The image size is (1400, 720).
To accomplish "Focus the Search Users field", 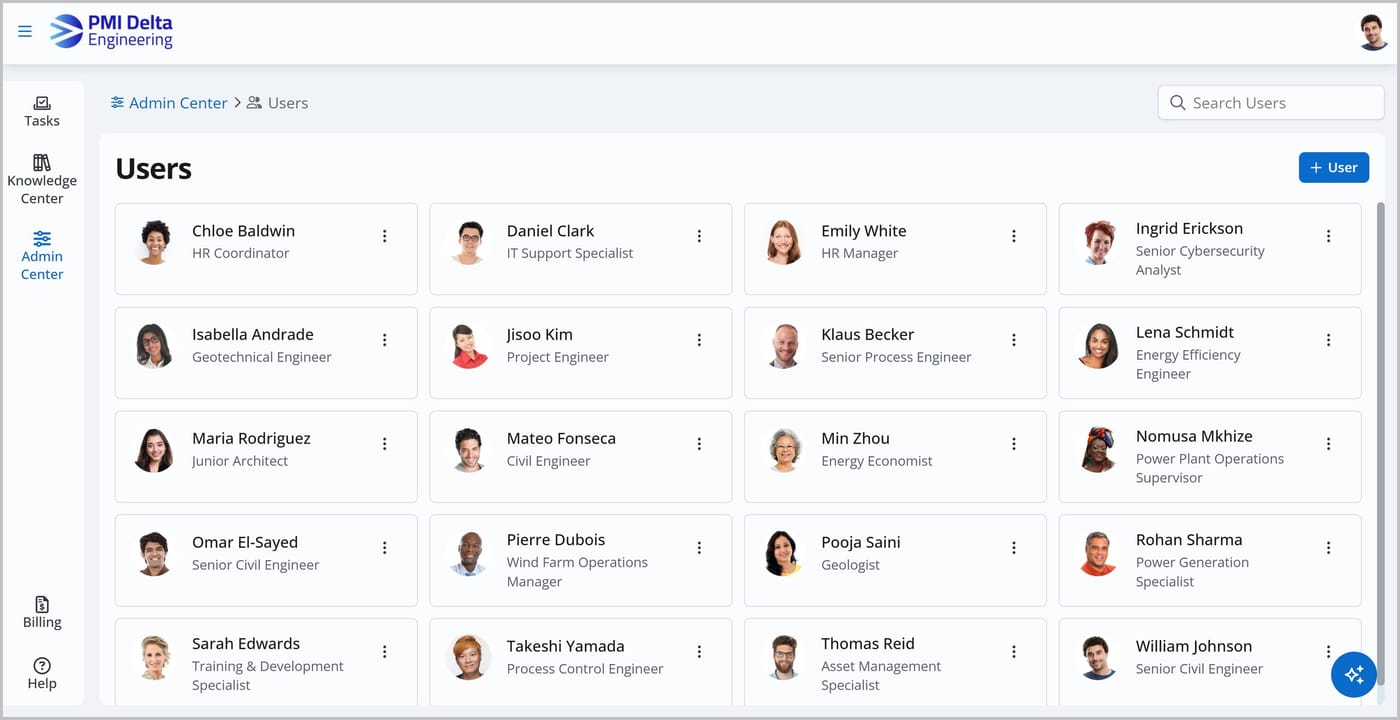I will point(1271,103).
